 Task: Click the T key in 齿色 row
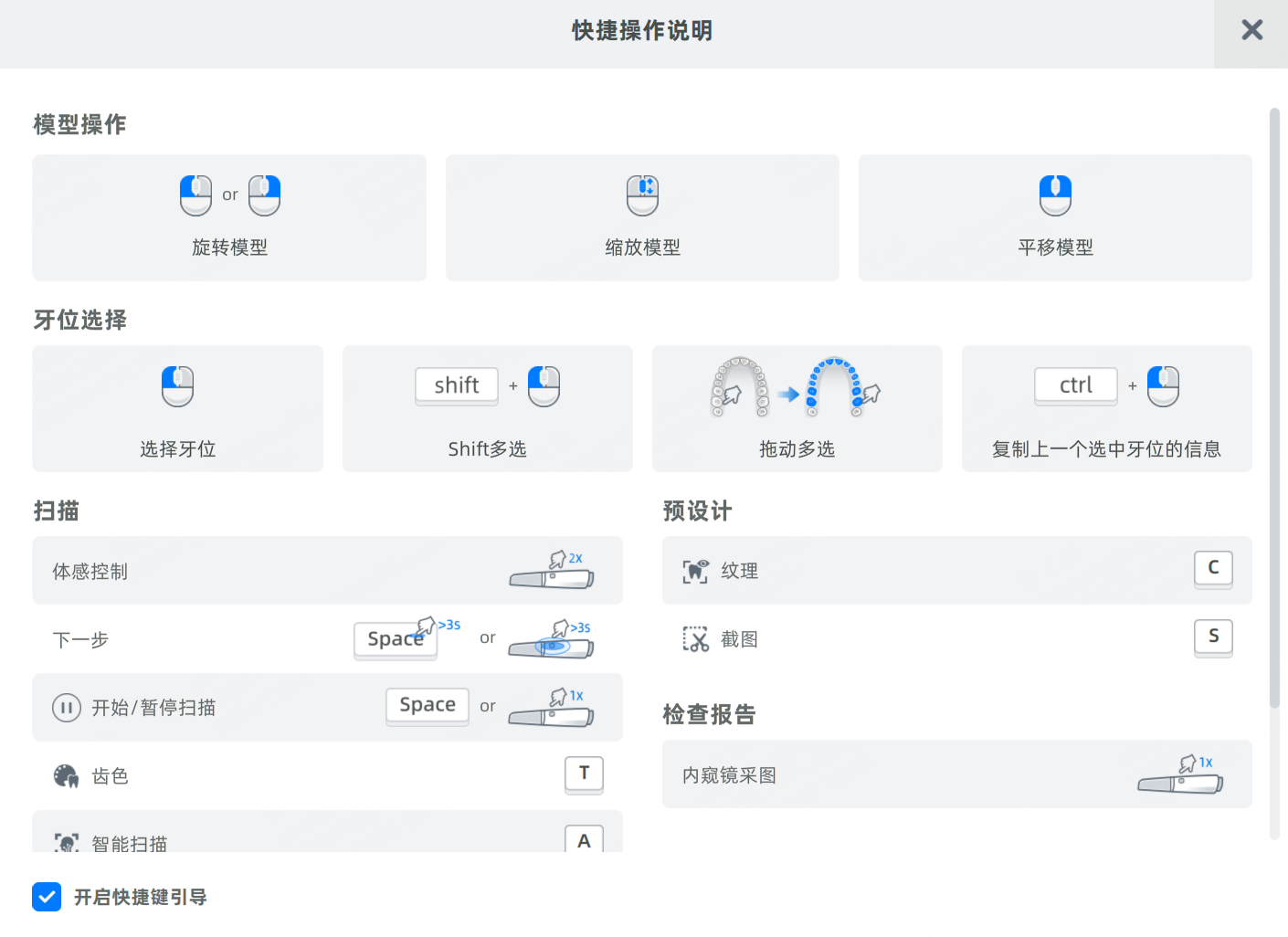[584, 774]
